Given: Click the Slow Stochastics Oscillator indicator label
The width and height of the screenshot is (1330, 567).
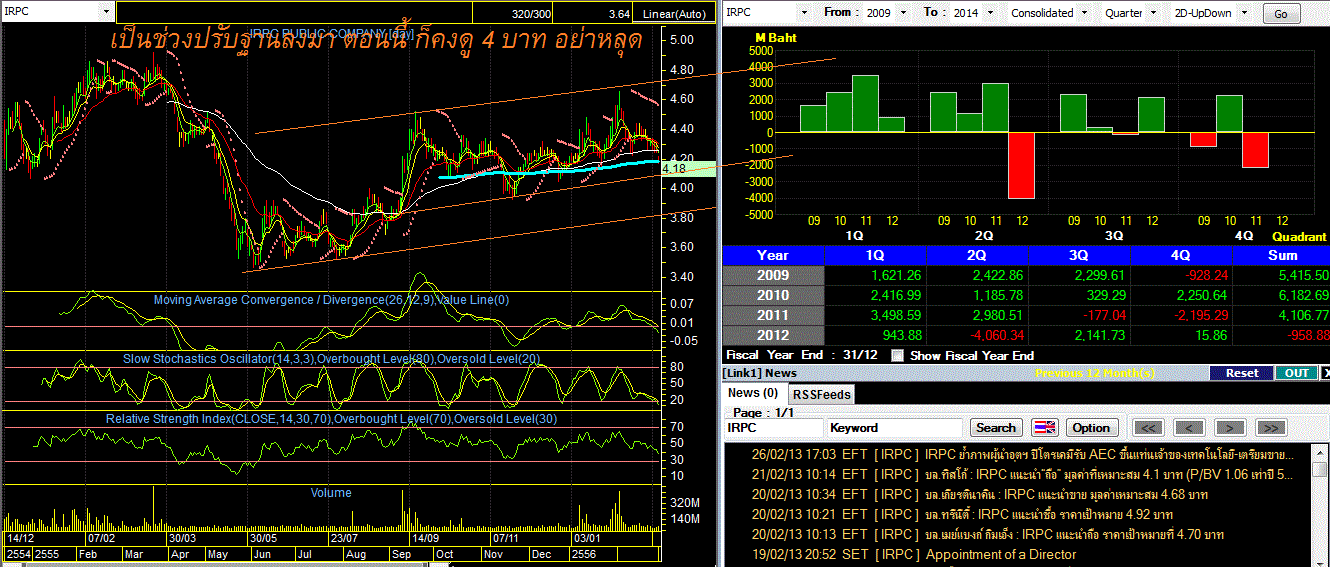Looking at the screenshot, I should click(331, 358).
